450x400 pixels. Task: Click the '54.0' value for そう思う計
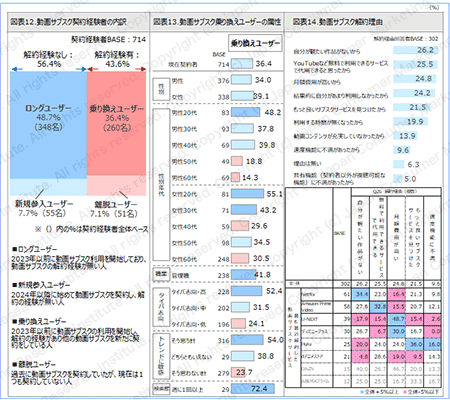275,340
